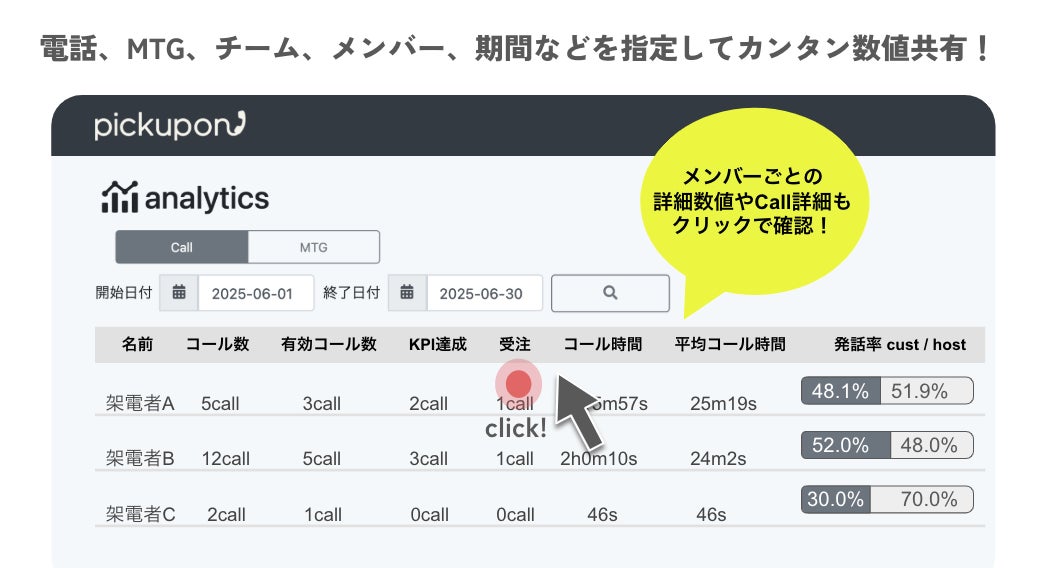Sort by the コール数 column header
The width and height of the screenshot is (1038, 568).
point(217,344)
